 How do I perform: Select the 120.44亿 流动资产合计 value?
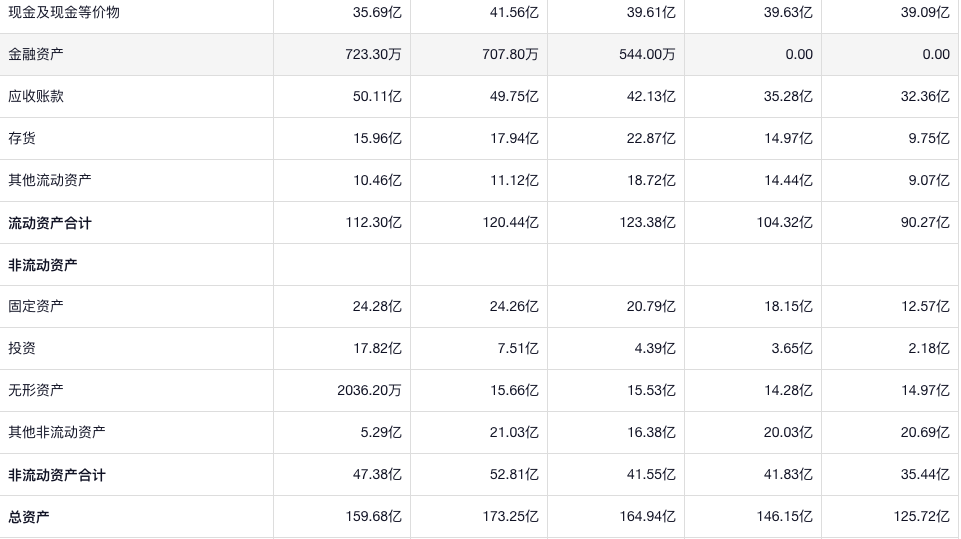510,223
